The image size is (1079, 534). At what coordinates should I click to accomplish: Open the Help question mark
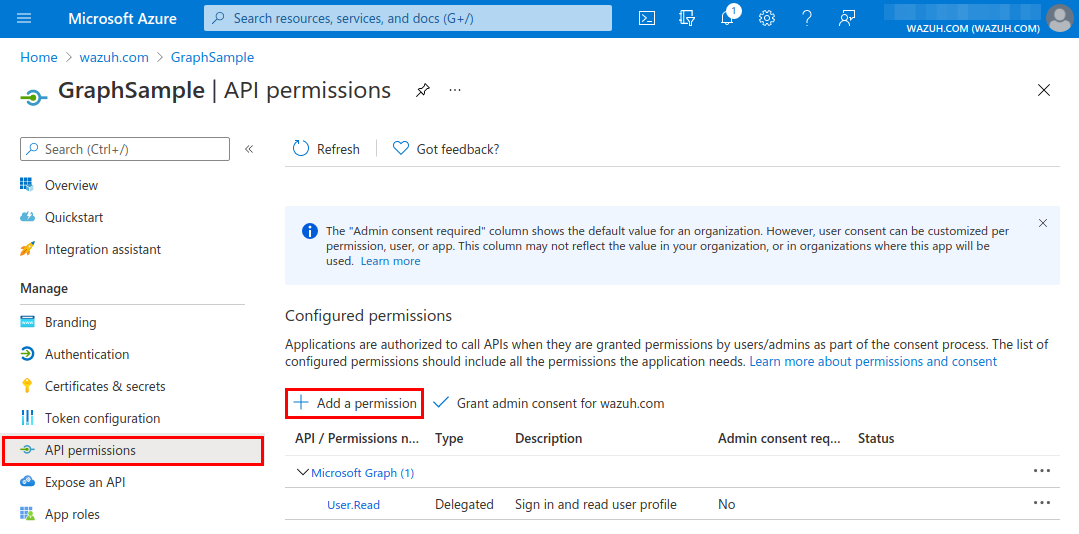pyautogui.click(x=807, y=19)
